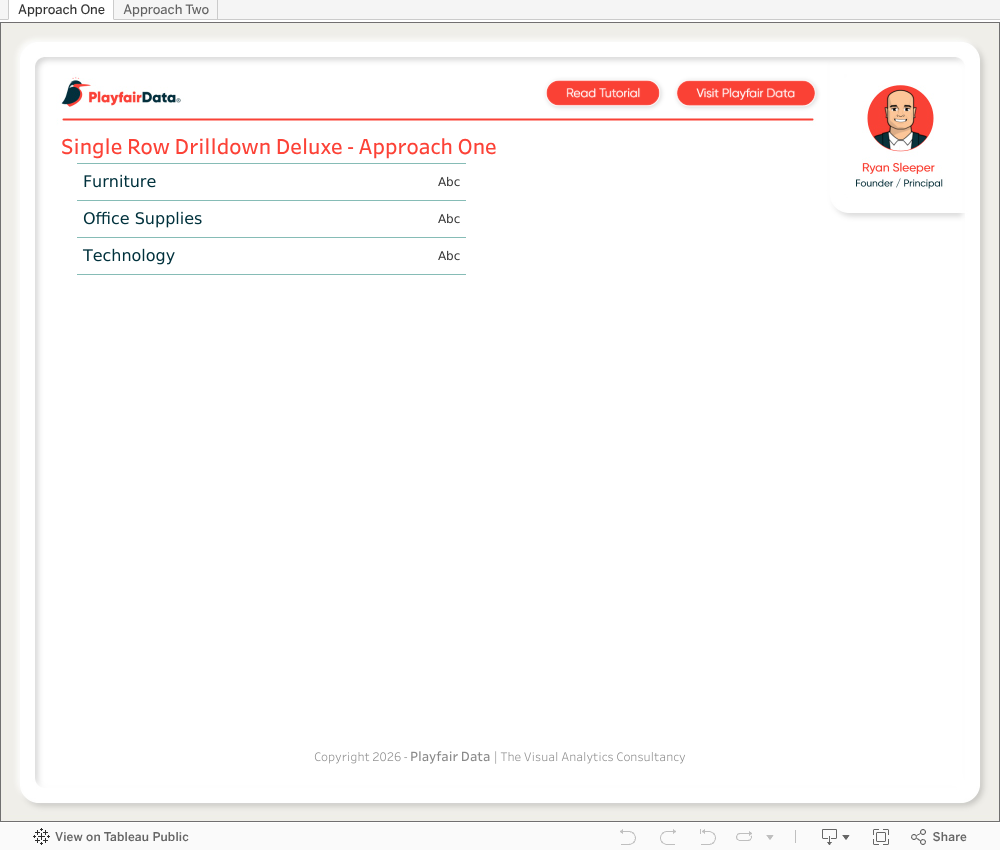
Task: Drill down into the Furniture row
Action: pos(120,182)
